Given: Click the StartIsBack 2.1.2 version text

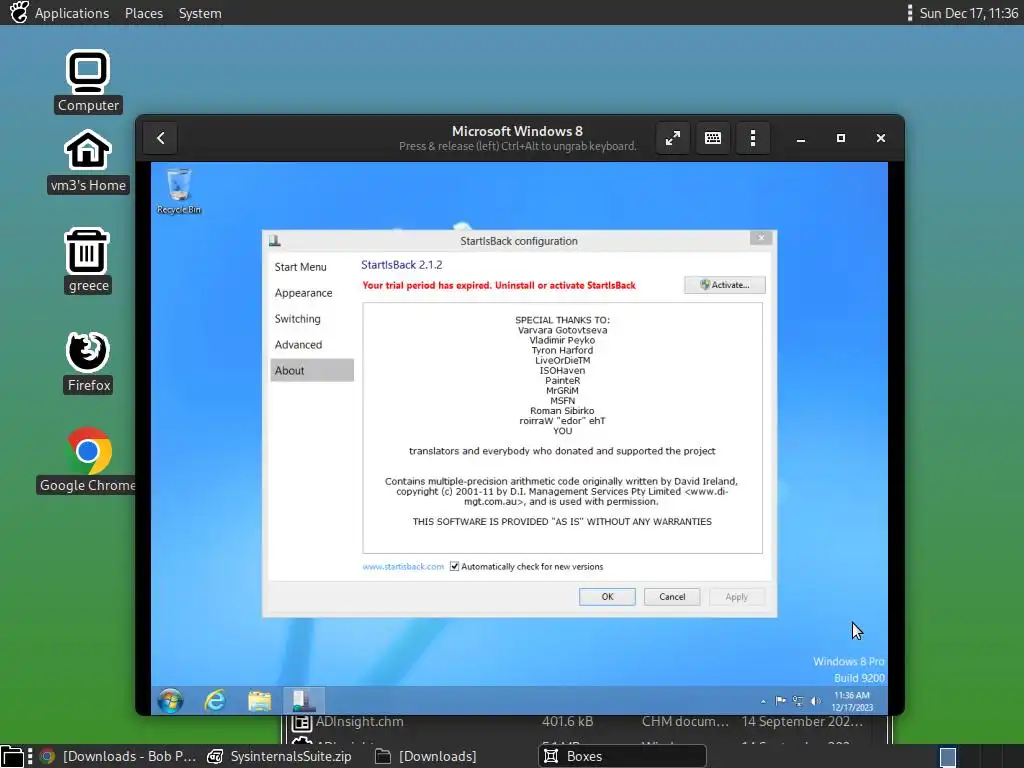Looking at the screenshot, I should (402, 265).
